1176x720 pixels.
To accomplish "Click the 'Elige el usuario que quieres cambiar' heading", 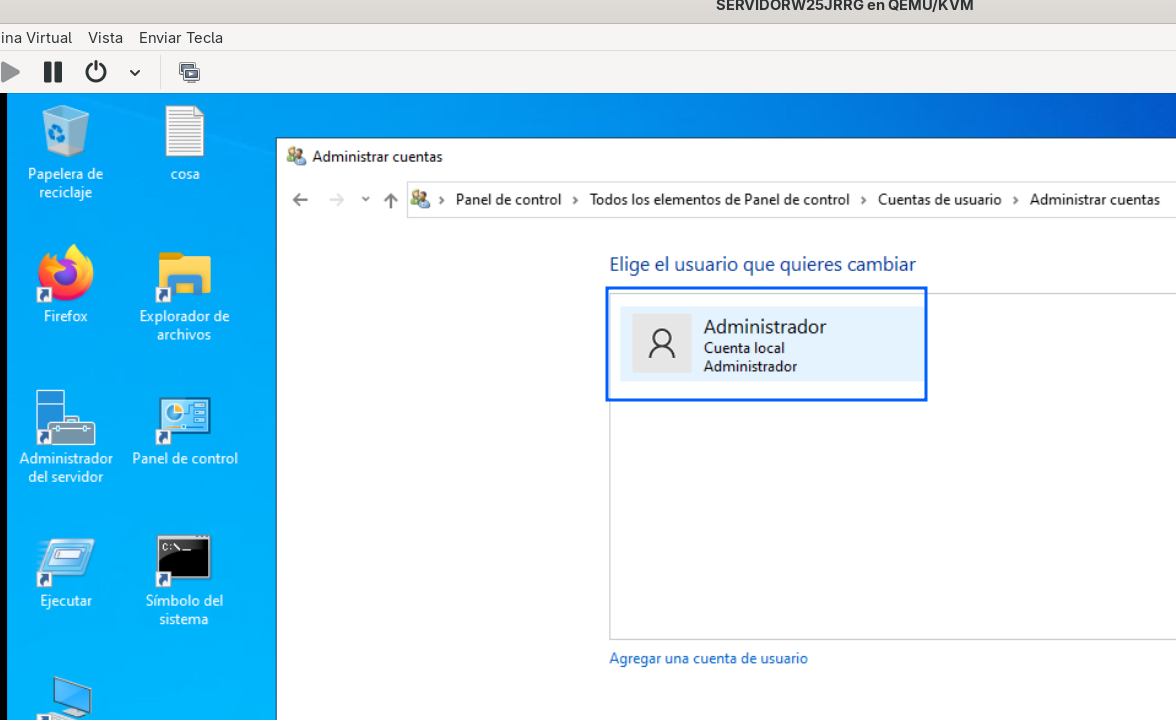I will click(x=762, y=265).
